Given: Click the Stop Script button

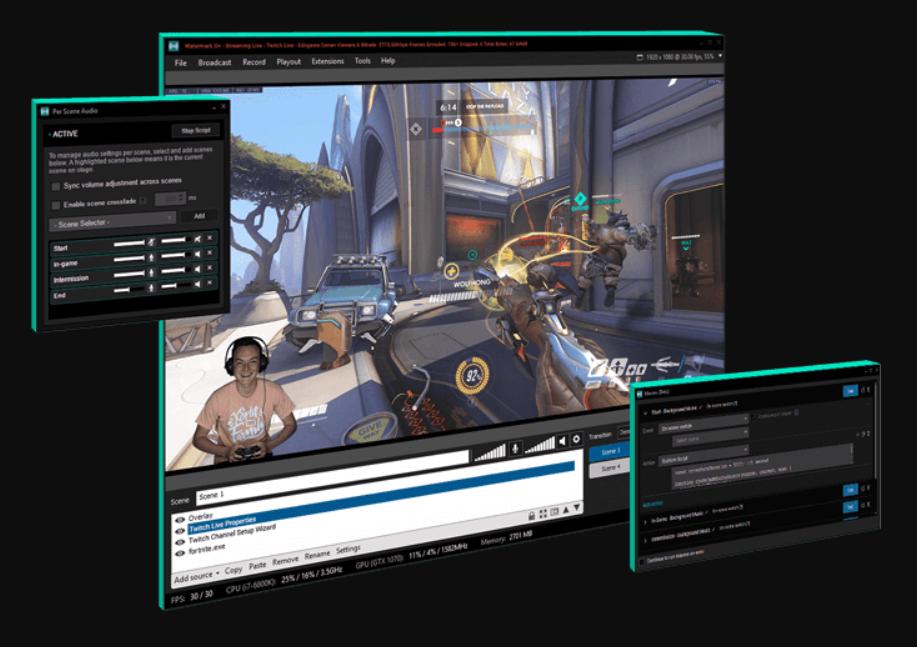Looking at the screenshot, I should pyautogui.click(x=195, y=131).
